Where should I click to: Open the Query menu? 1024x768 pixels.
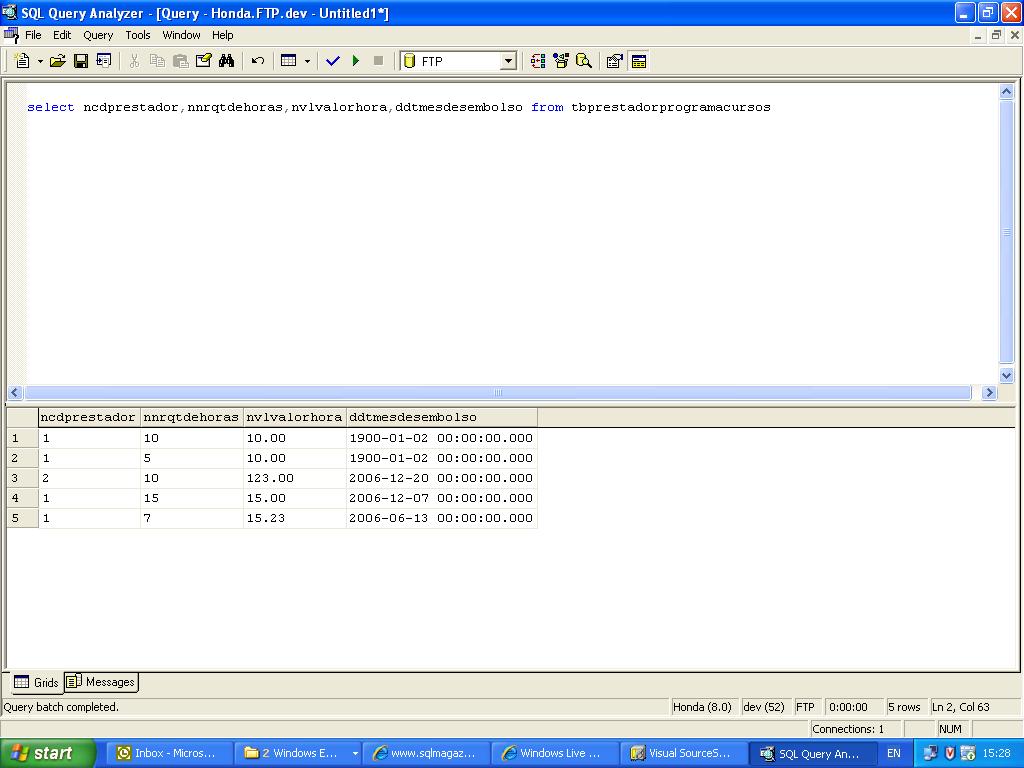(98, 35)
